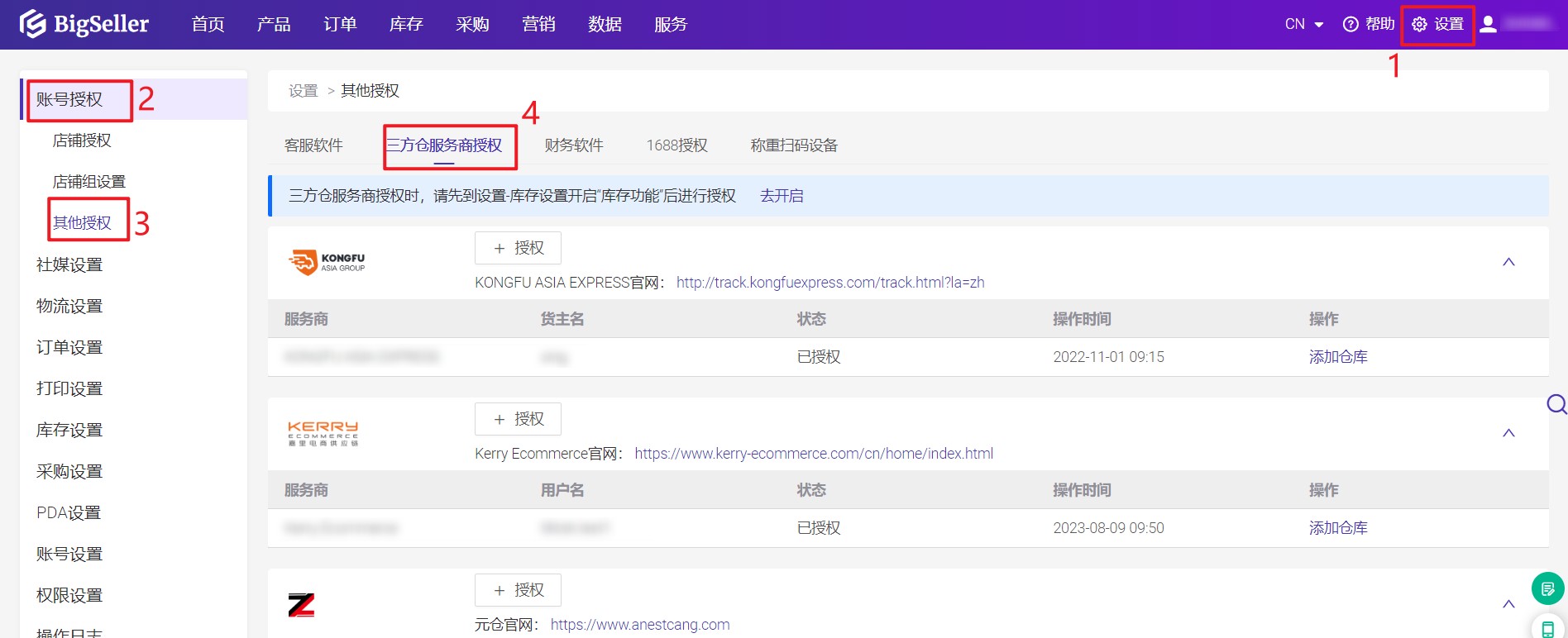Click the + 授权 button for 元仓
This screenshot has height=638, width=1568.
pos(518,590)
